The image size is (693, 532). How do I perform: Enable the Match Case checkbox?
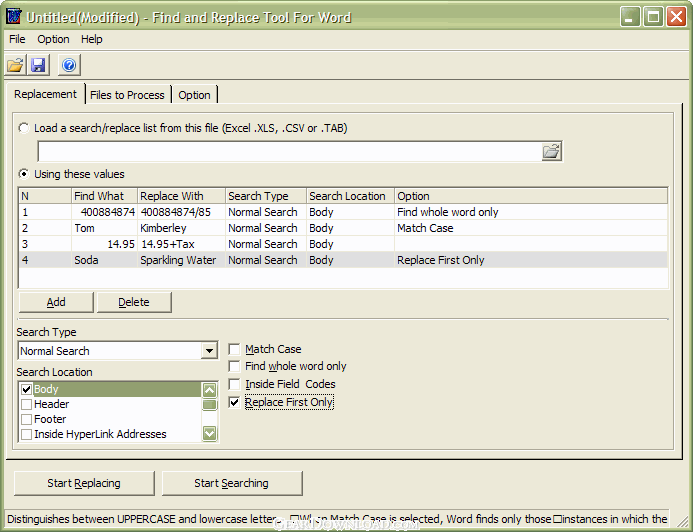click(x=234, y=350)
